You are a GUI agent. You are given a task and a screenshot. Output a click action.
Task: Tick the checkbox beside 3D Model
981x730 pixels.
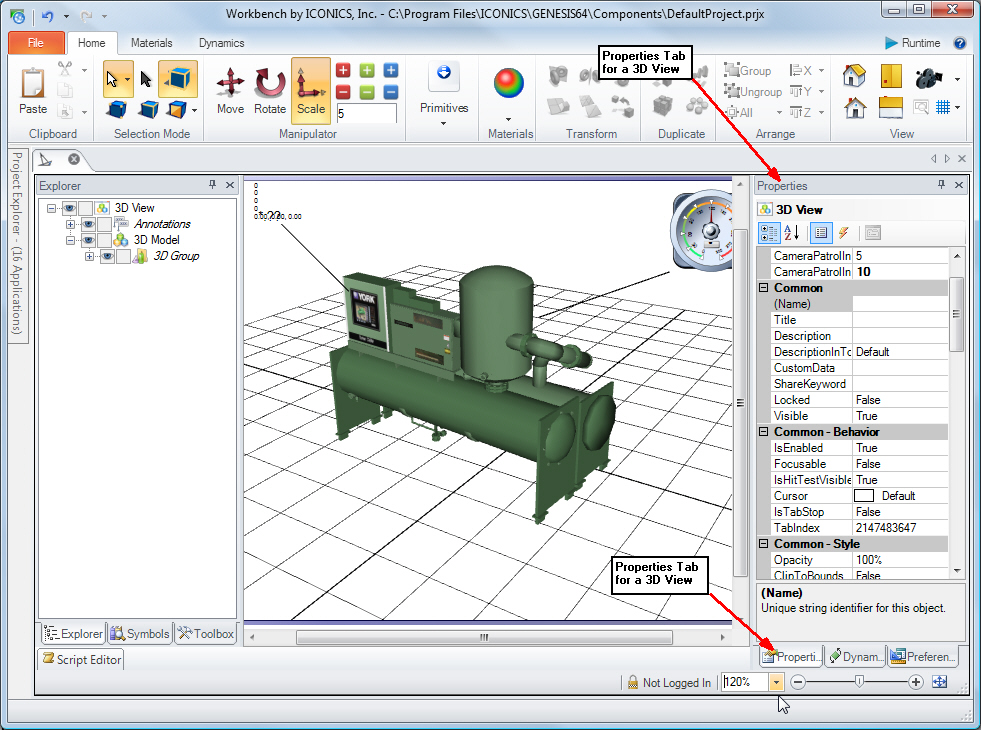pos(105,240)
